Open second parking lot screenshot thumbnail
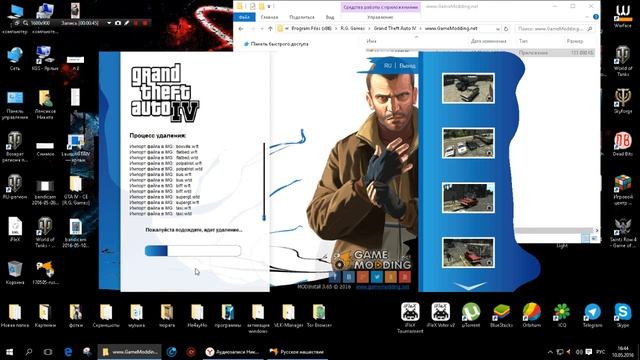Screen dimensions: 640x360 pyautogui.click(x=468, y=143)
